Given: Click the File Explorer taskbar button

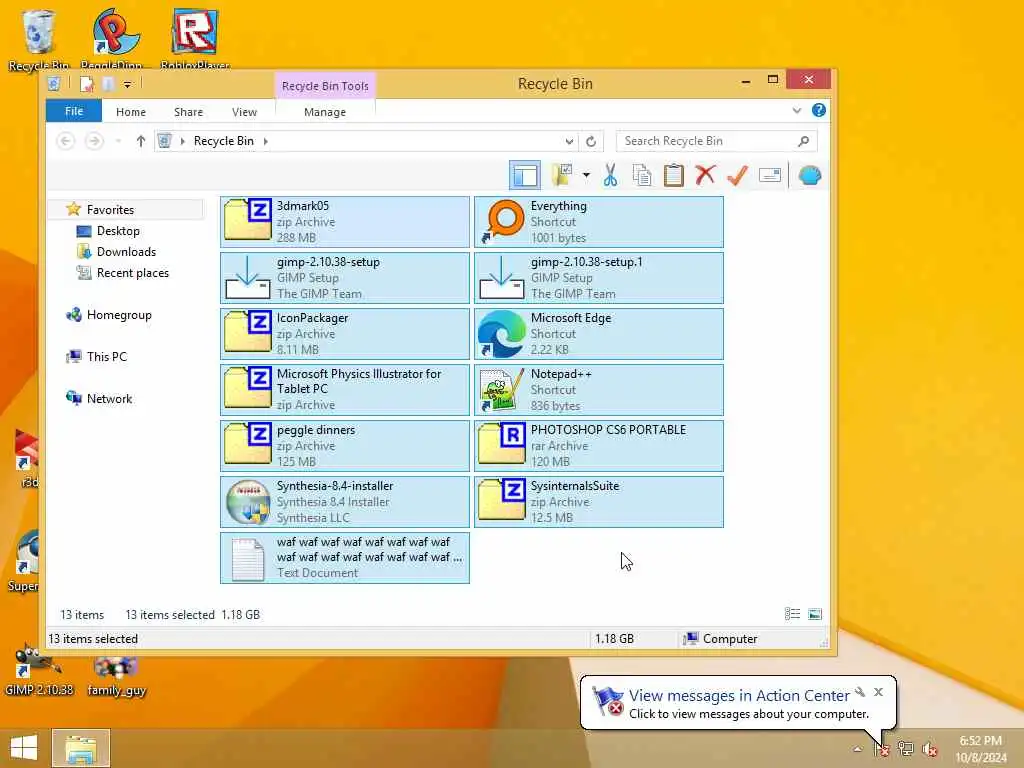Looking at the screenshot, I should [81, 748].
